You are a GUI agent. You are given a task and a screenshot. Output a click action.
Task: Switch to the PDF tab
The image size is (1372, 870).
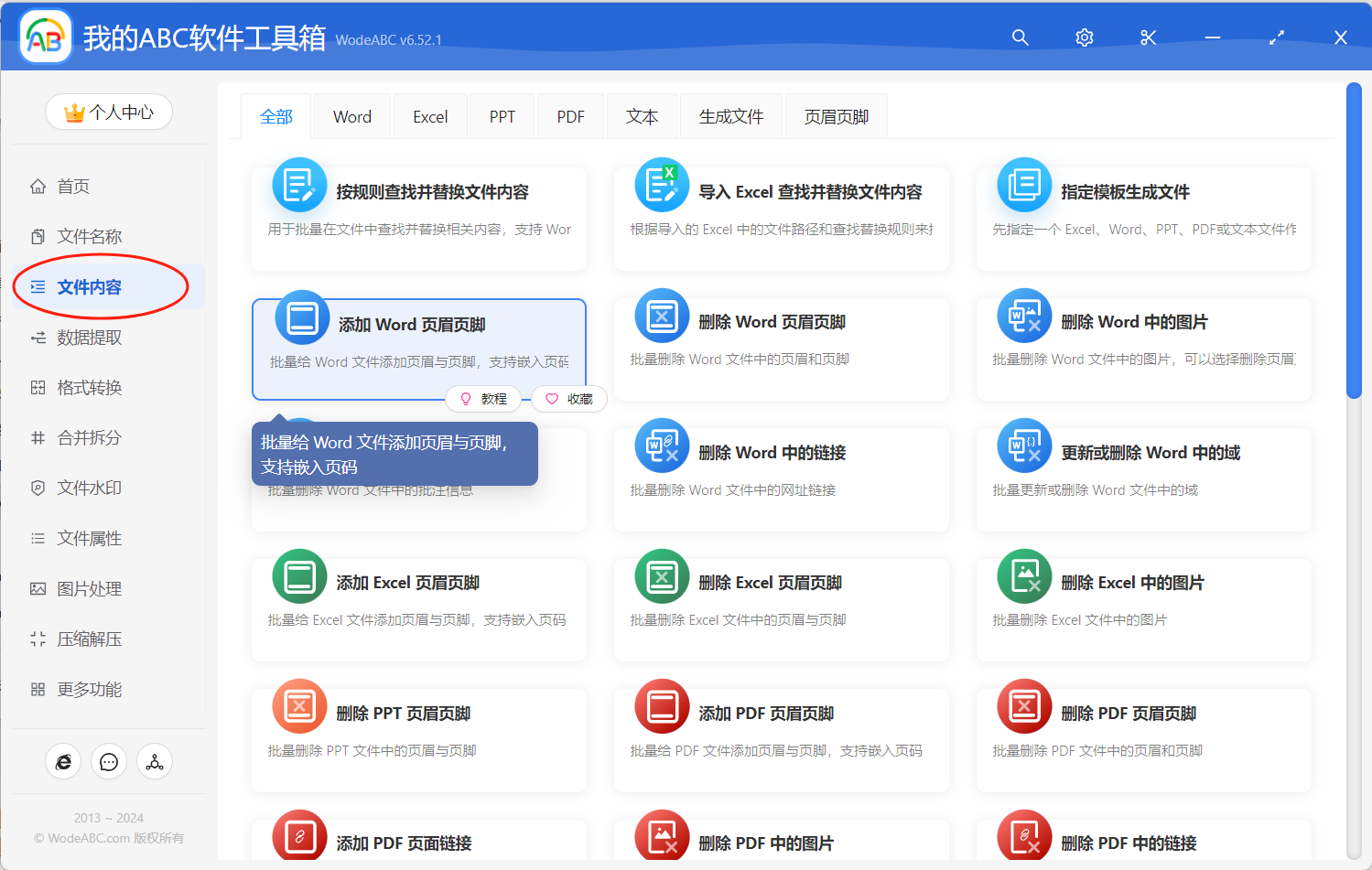pos(569,116)
